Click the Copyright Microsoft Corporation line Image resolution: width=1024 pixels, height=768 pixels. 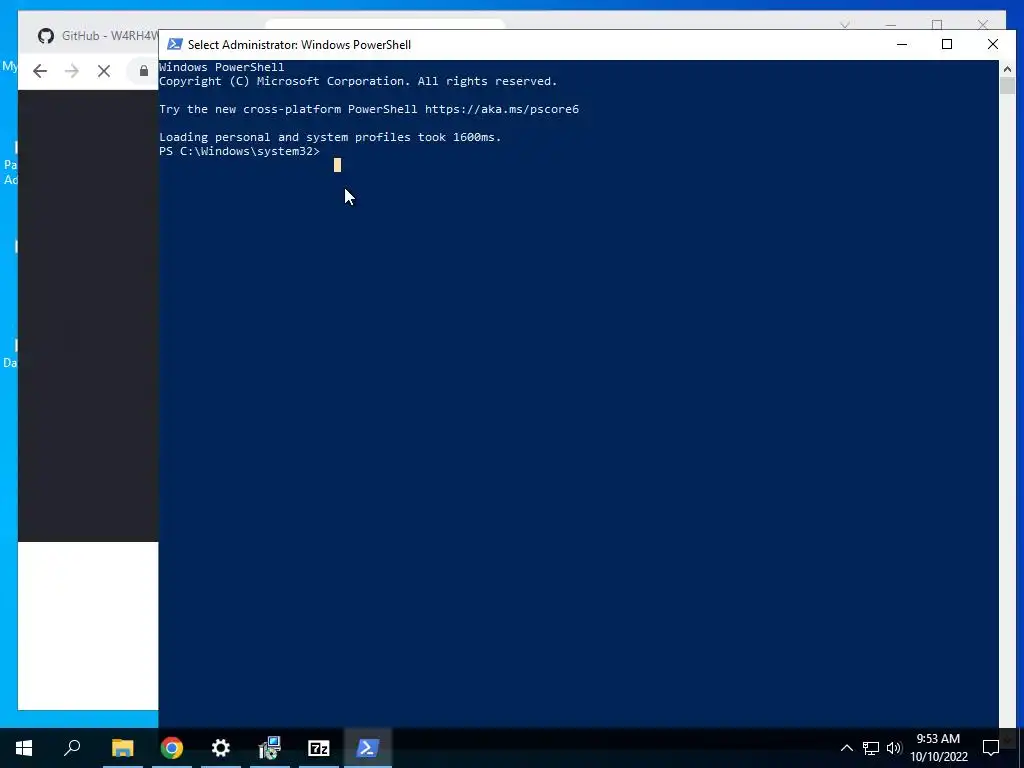(x=358, y=82)
